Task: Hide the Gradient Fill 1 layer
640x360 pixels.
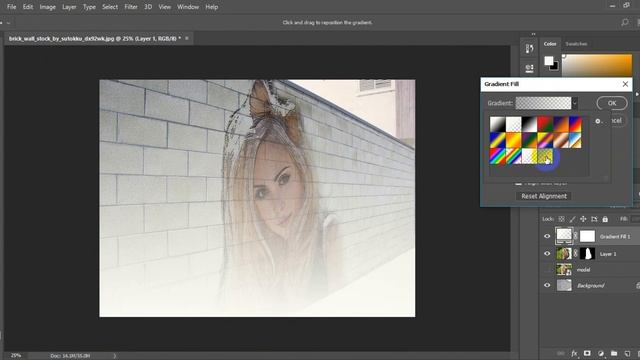Action: [x=547, y=236]
